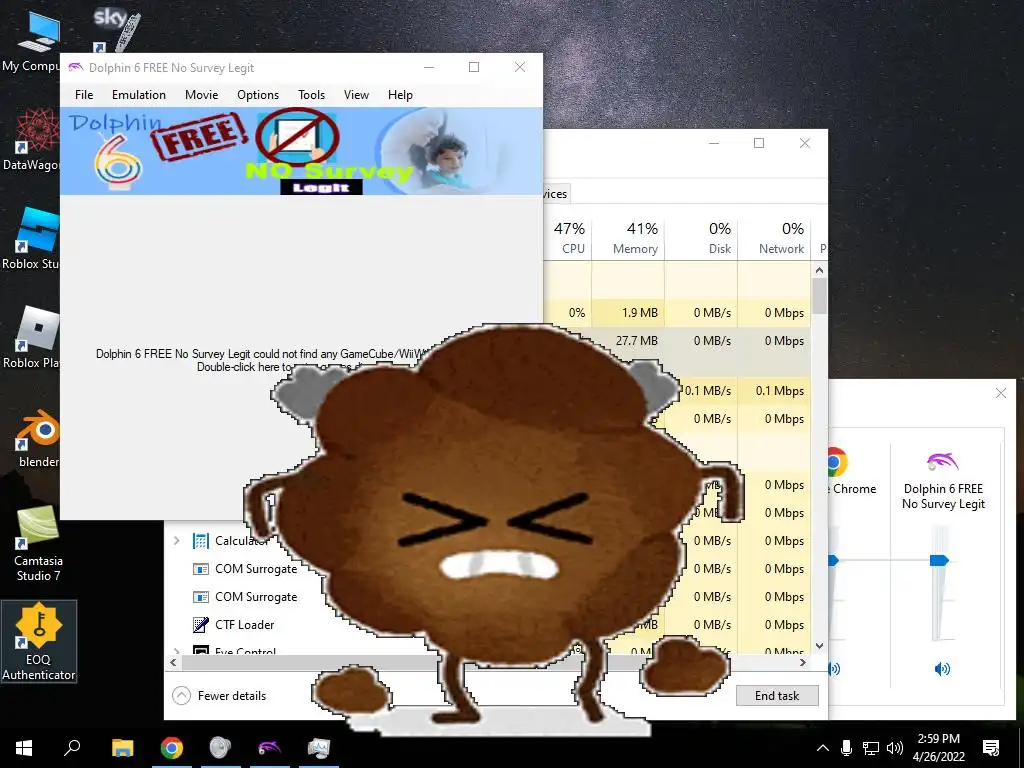Adjust Dolphin volume slider in Volume Mixer
The height and width of the screenshot is (768, 1024).
pyautogui.click(x=939, y=560)
